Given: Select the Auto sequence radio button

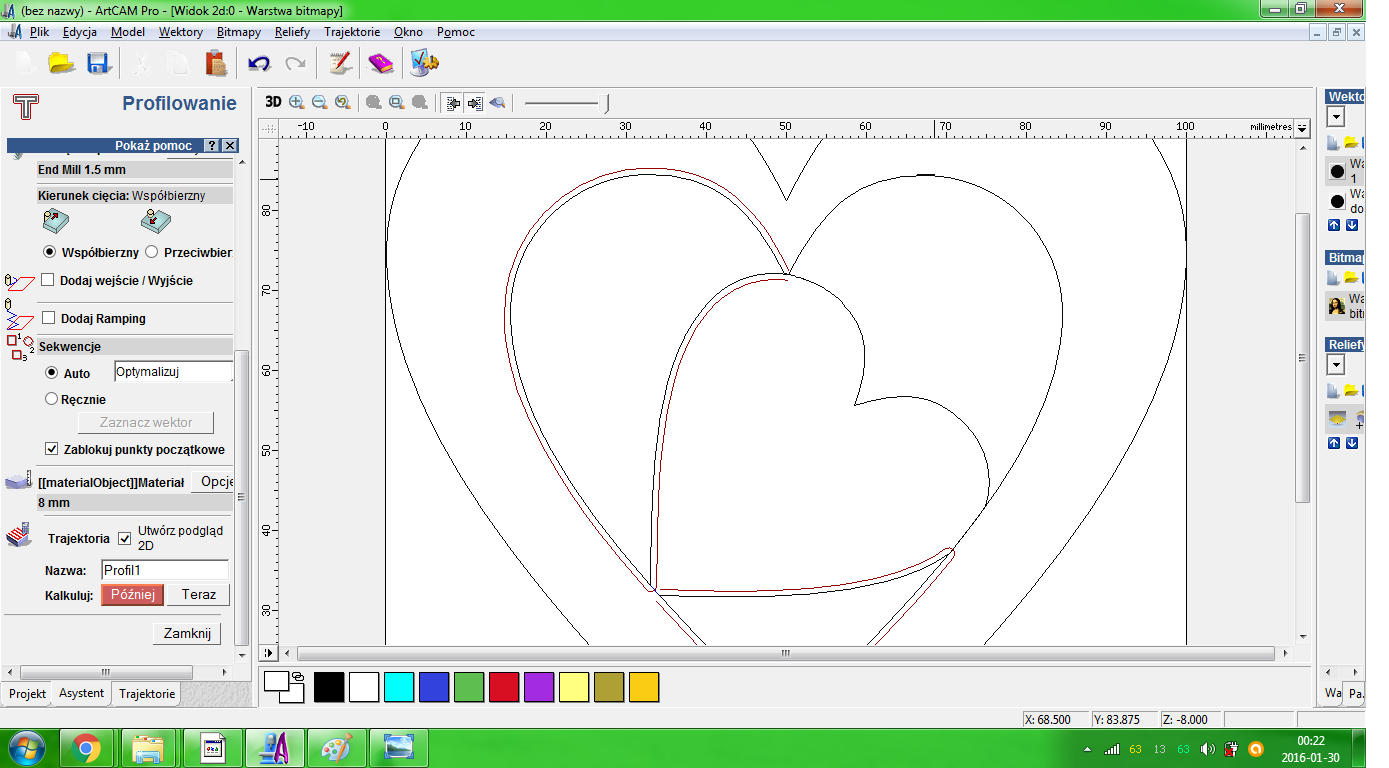Looking at the screenshot, I should click(x=52, y=372).
